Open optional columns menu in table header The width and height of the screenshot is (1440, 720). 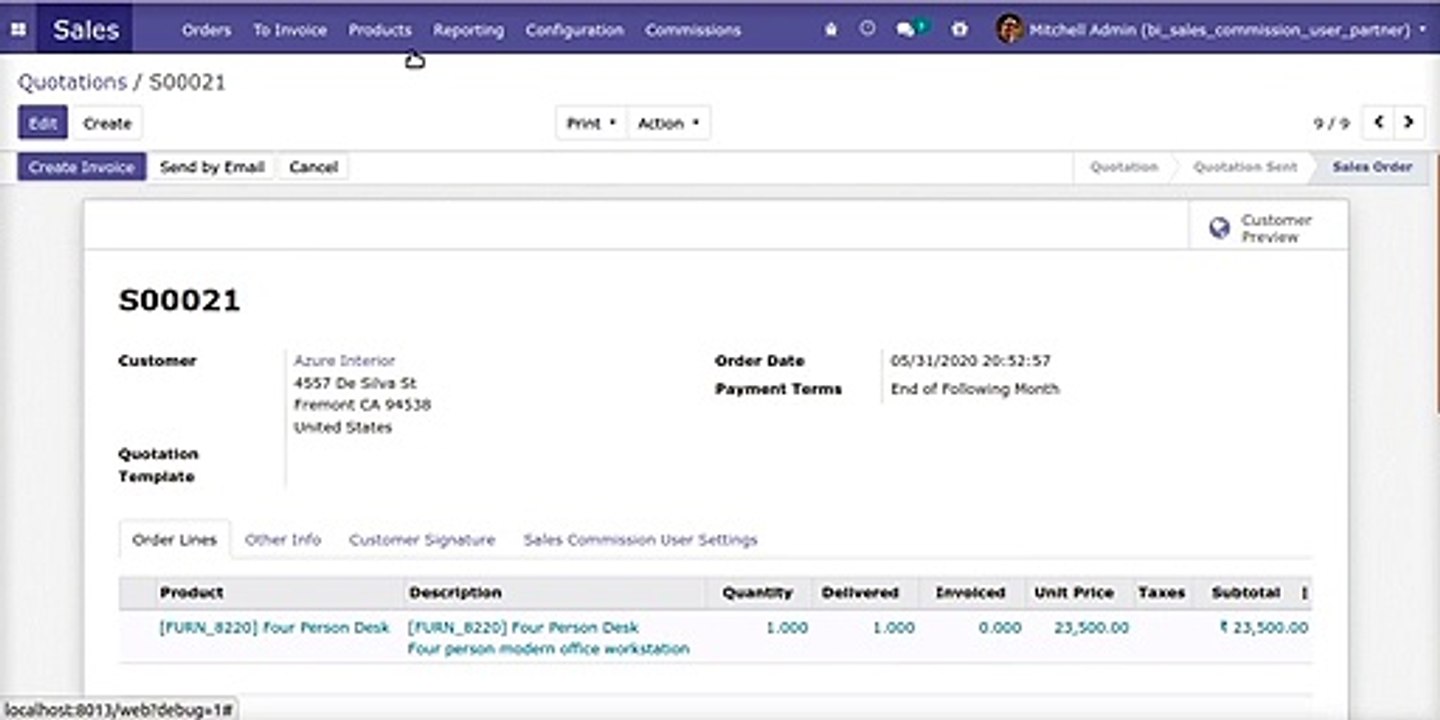click(x=1304, y=592)
